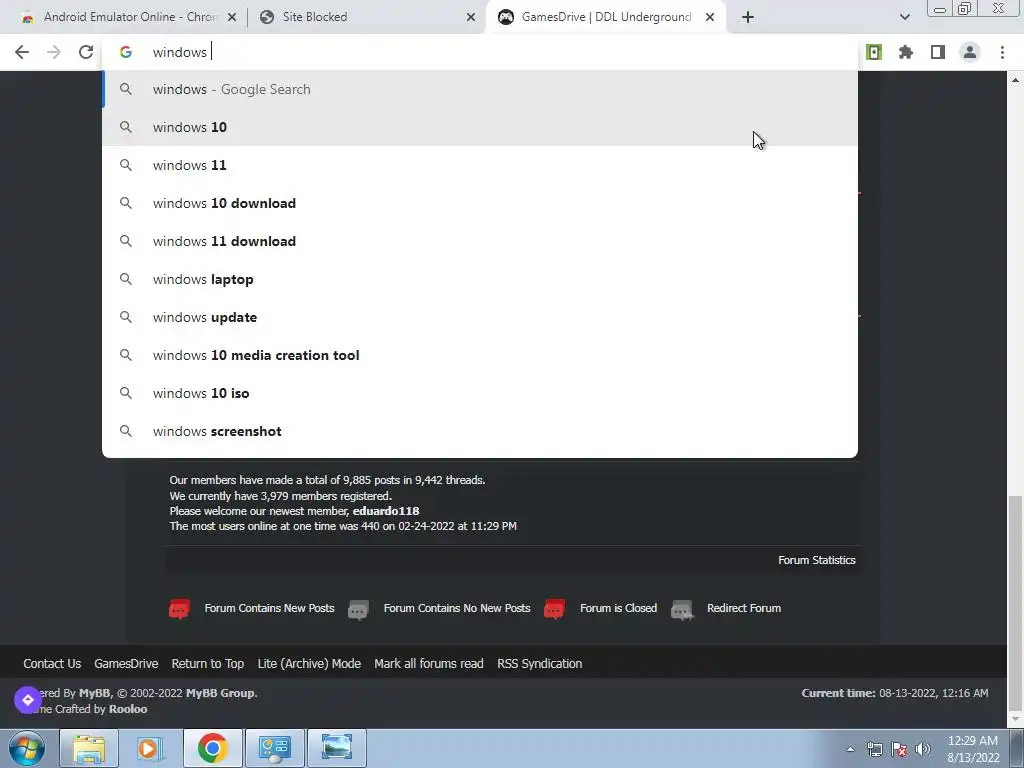
Task: Open the Forum Statistics link
Action: click(816, 560)
